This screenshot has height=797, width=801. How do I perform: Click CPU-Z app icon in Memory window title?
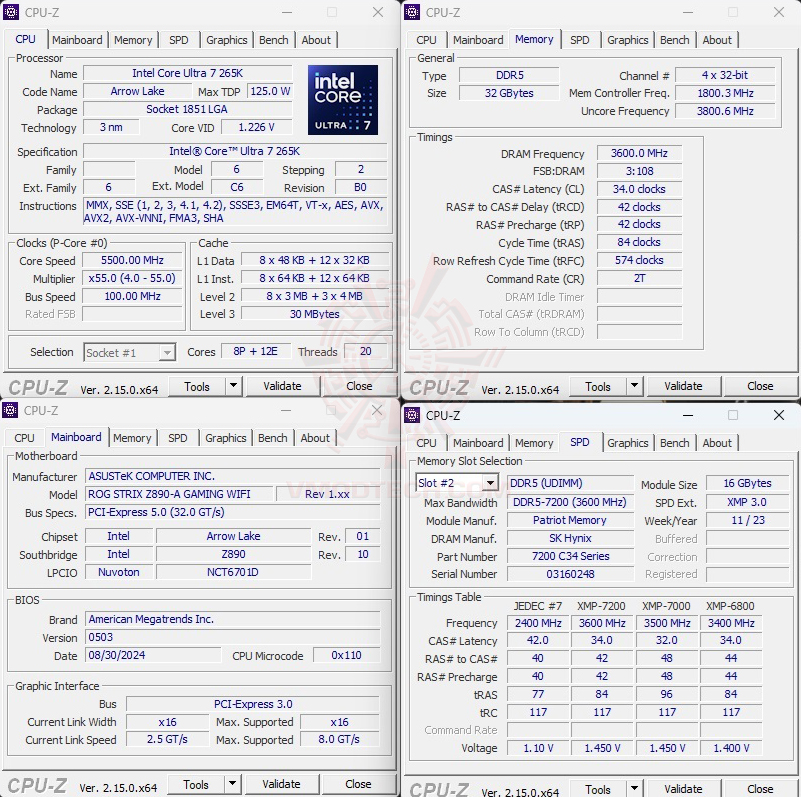412,12
